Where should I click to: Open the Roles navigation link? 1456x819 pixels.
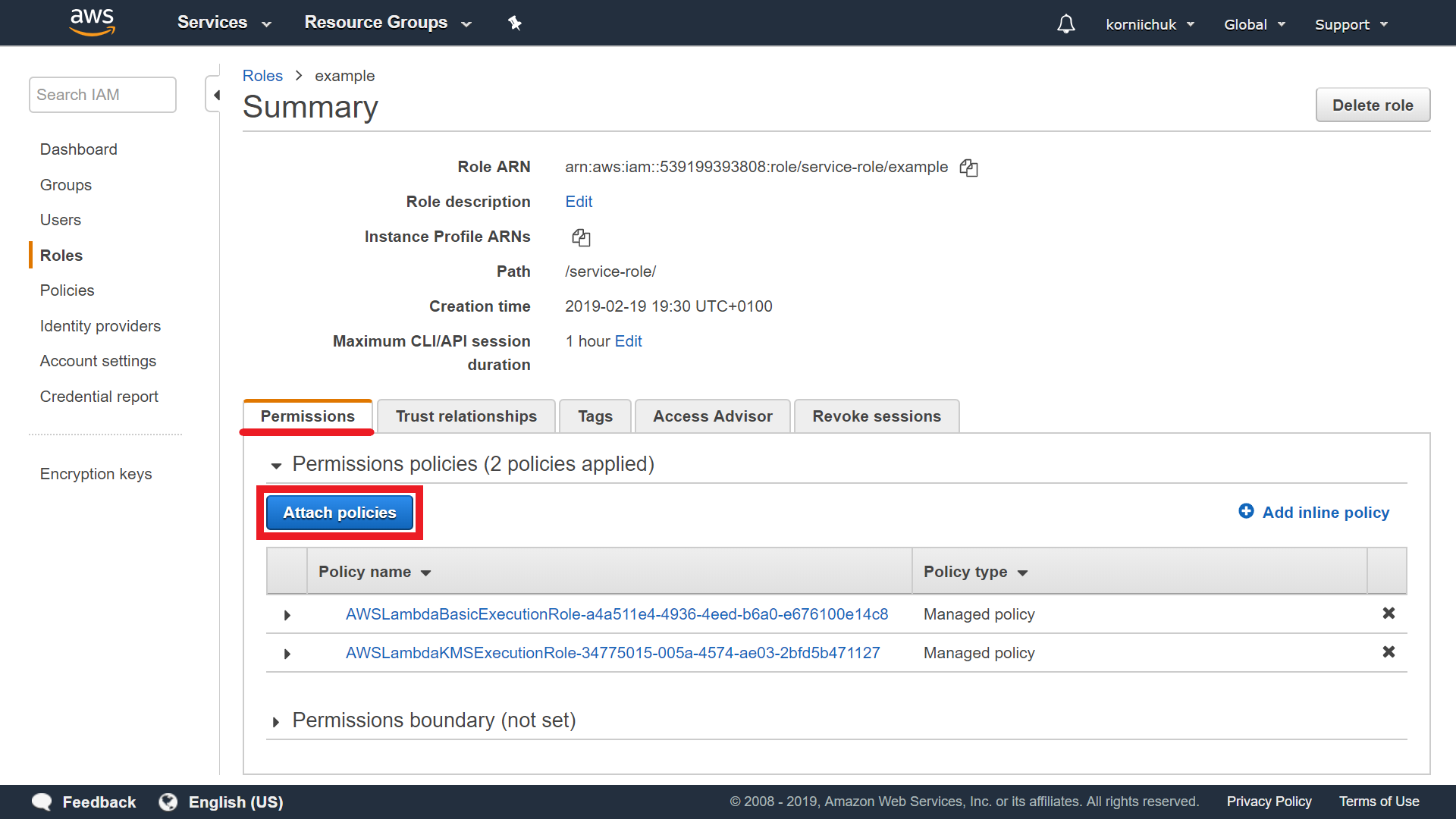click(x=60, y=255)
